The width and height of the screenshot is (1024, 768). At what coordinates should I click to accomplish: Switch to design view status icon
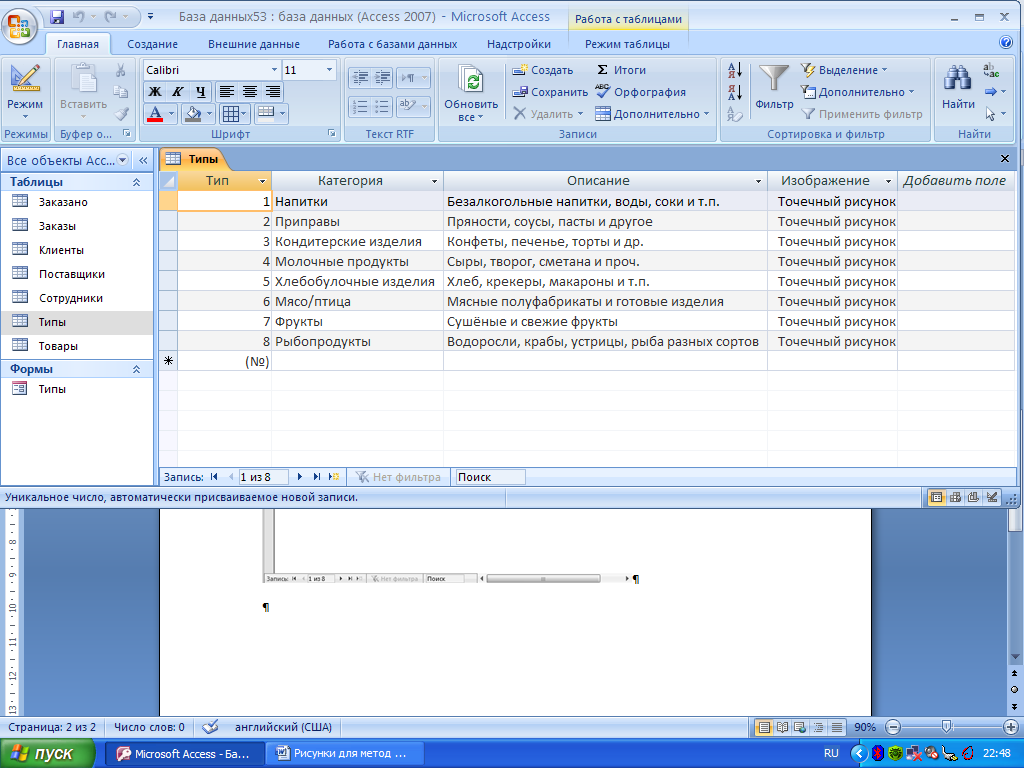(992, 498)
